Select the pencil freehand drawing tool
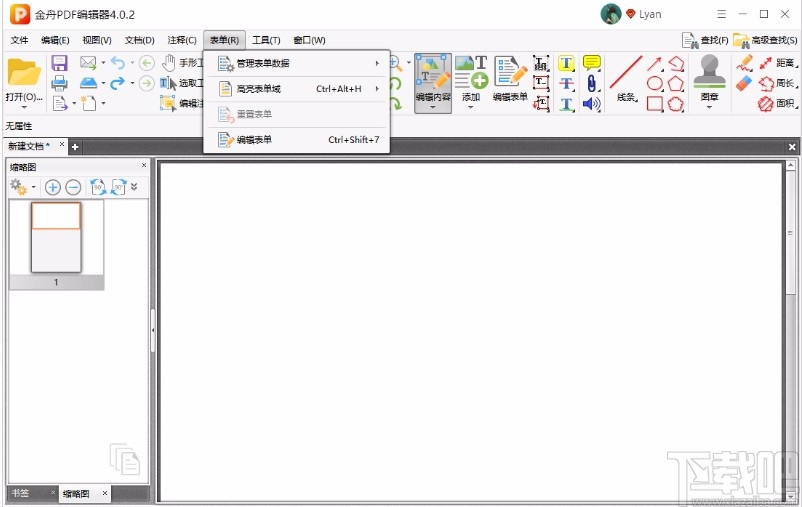Screen dimensions: 802x507 pyautogui.click(x=744, y=63)
